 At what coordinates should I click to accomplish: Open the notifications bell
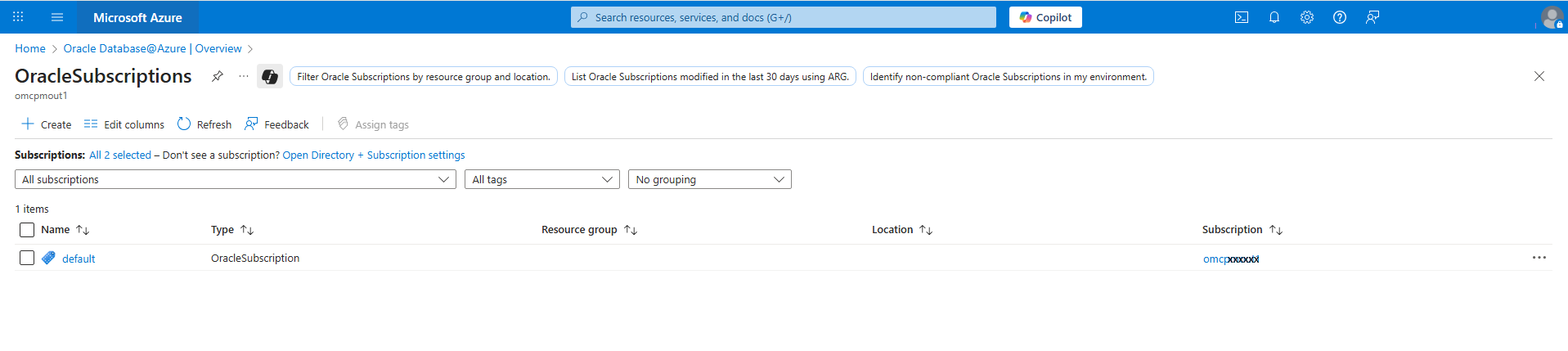1274,17
